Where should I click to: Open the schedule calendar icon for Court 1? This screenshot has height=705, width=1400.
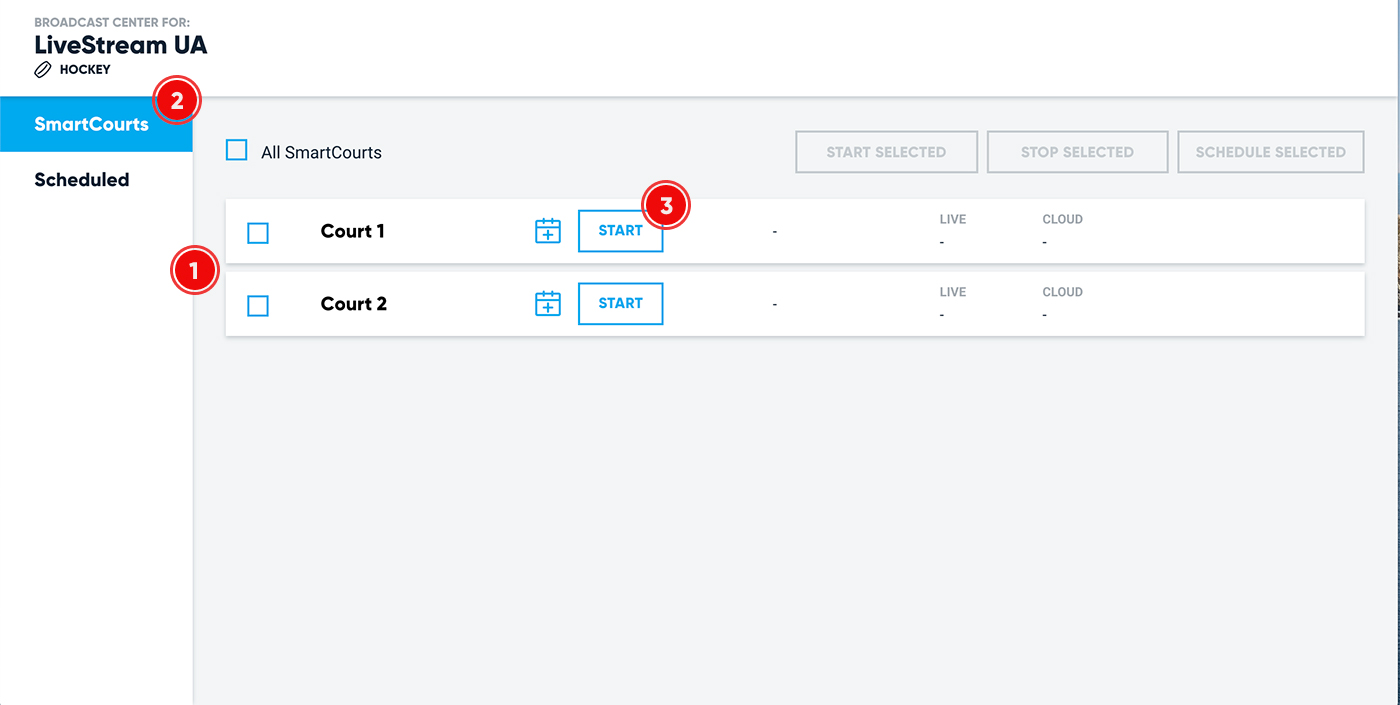coord(548,231)
